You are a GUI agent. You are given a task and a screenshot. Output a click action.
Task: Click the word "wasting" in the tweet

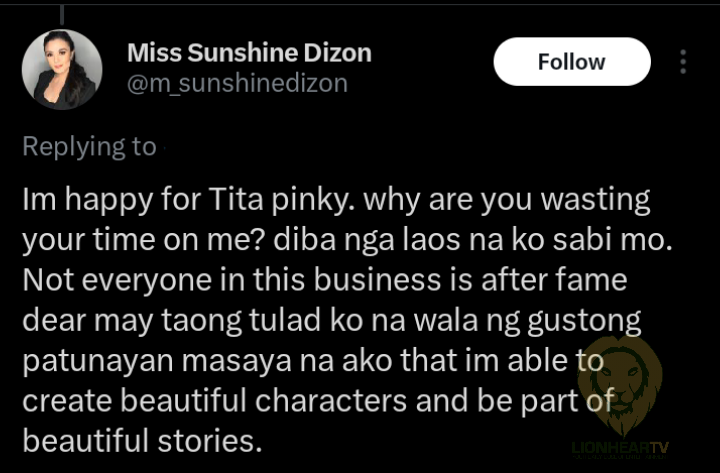(599, 200)
